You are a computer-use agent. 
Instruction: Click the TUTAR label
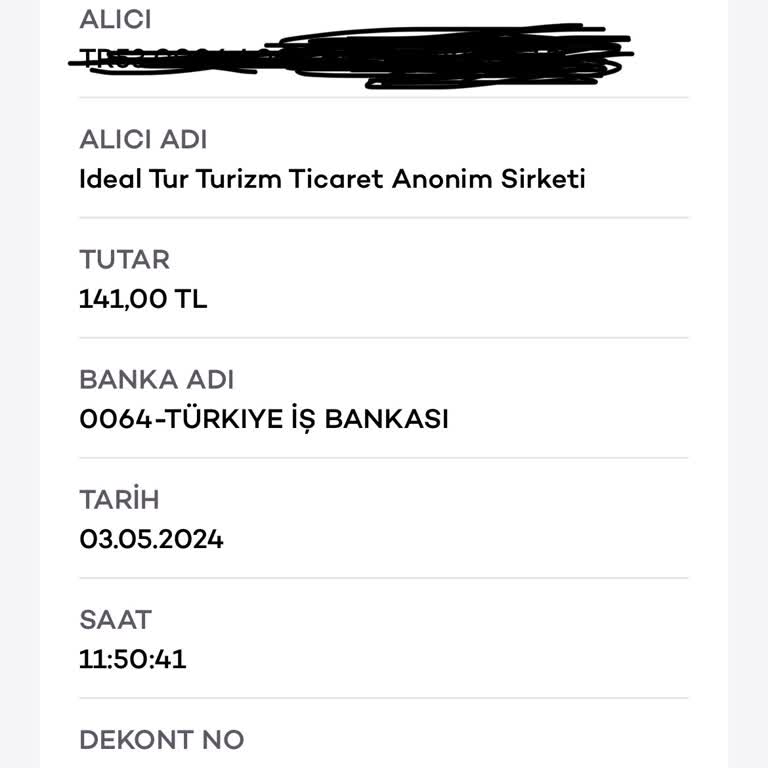[x=124, y=260]
